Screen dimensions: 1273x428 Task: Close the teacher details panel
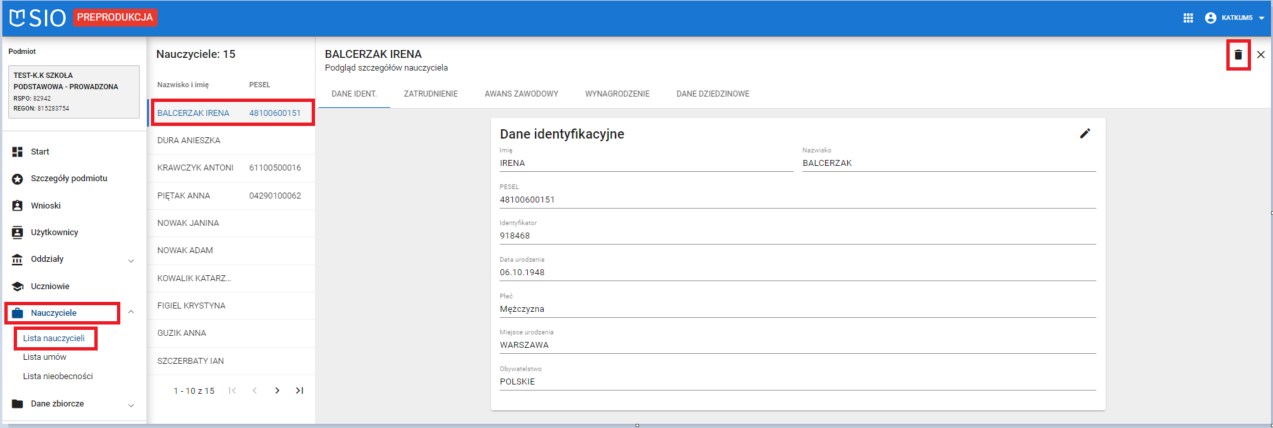(1260, 55)
